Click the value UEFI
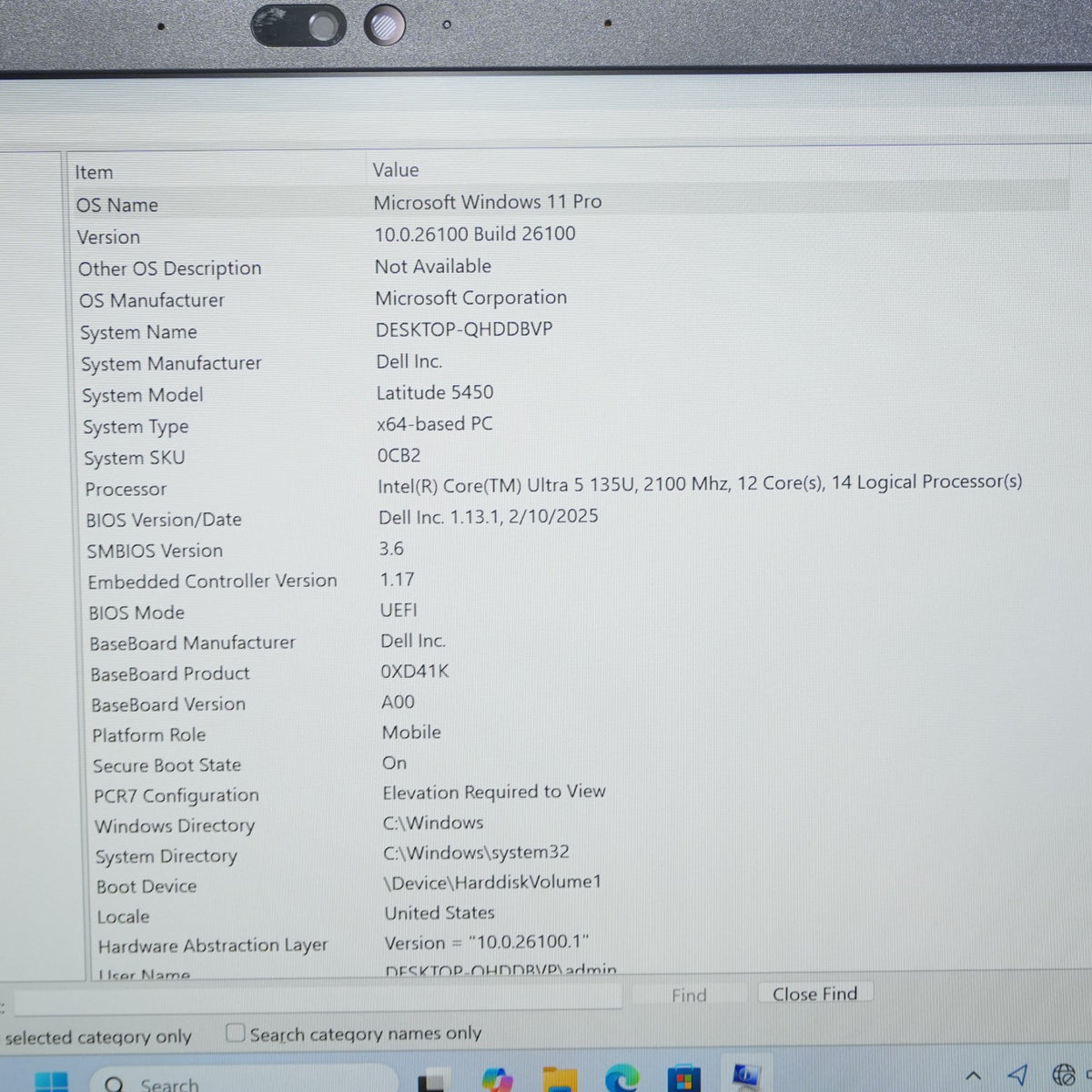 pyautogui.click(x=399, y=610)
